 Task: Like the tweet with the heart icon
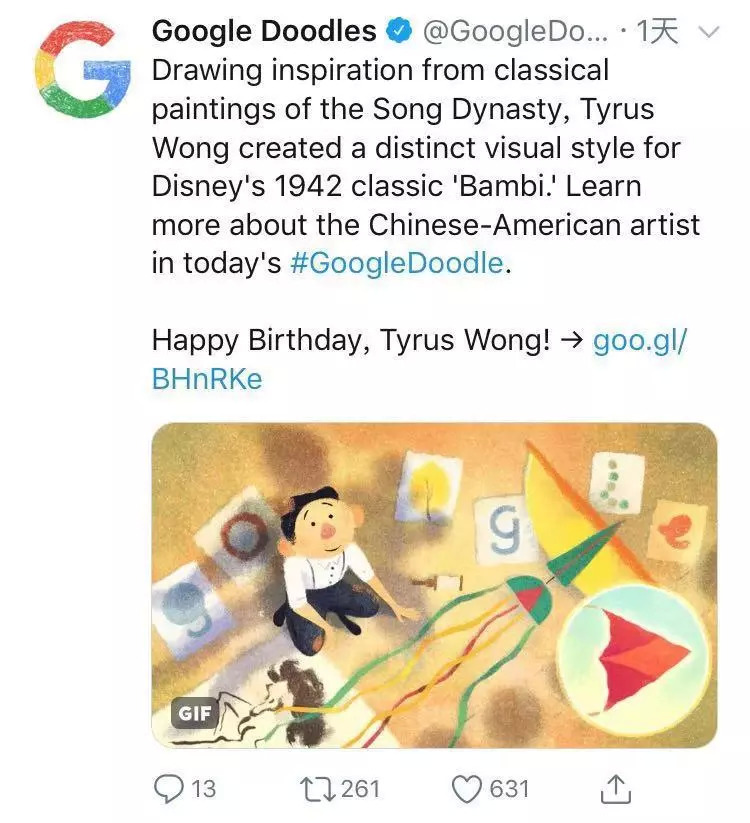click(x=467, y=789)
